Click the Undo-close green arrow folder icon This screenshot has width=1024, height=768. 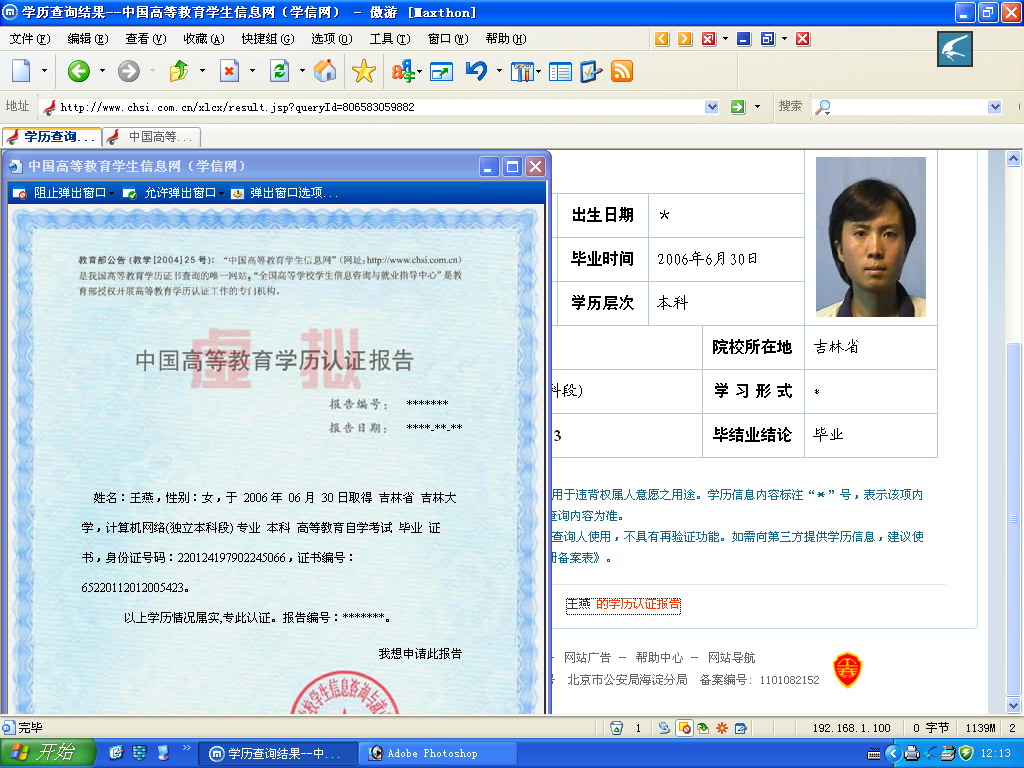pyautogui.click(x=179, y=71)
